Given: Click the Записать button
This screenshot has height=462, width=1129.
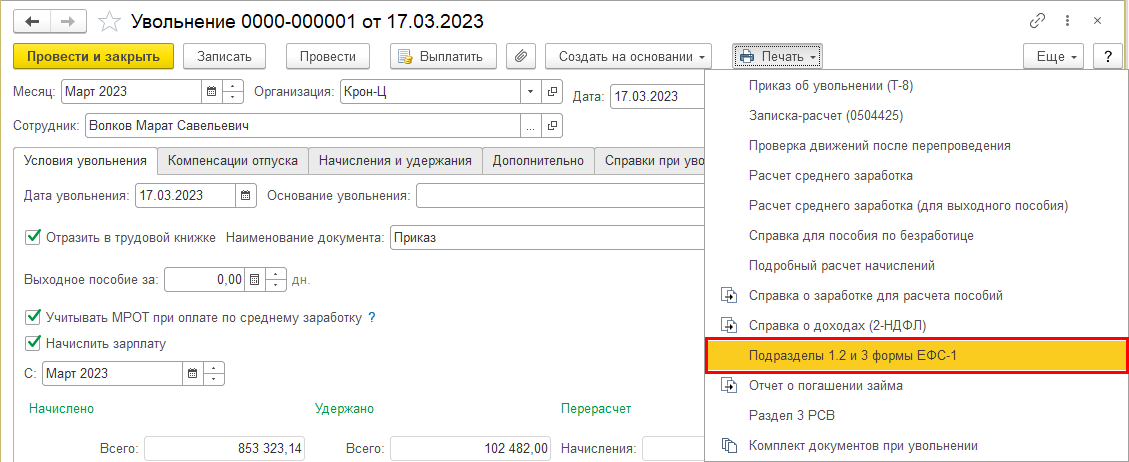Looking at the screenshot, I should click(x=225, y=56).
